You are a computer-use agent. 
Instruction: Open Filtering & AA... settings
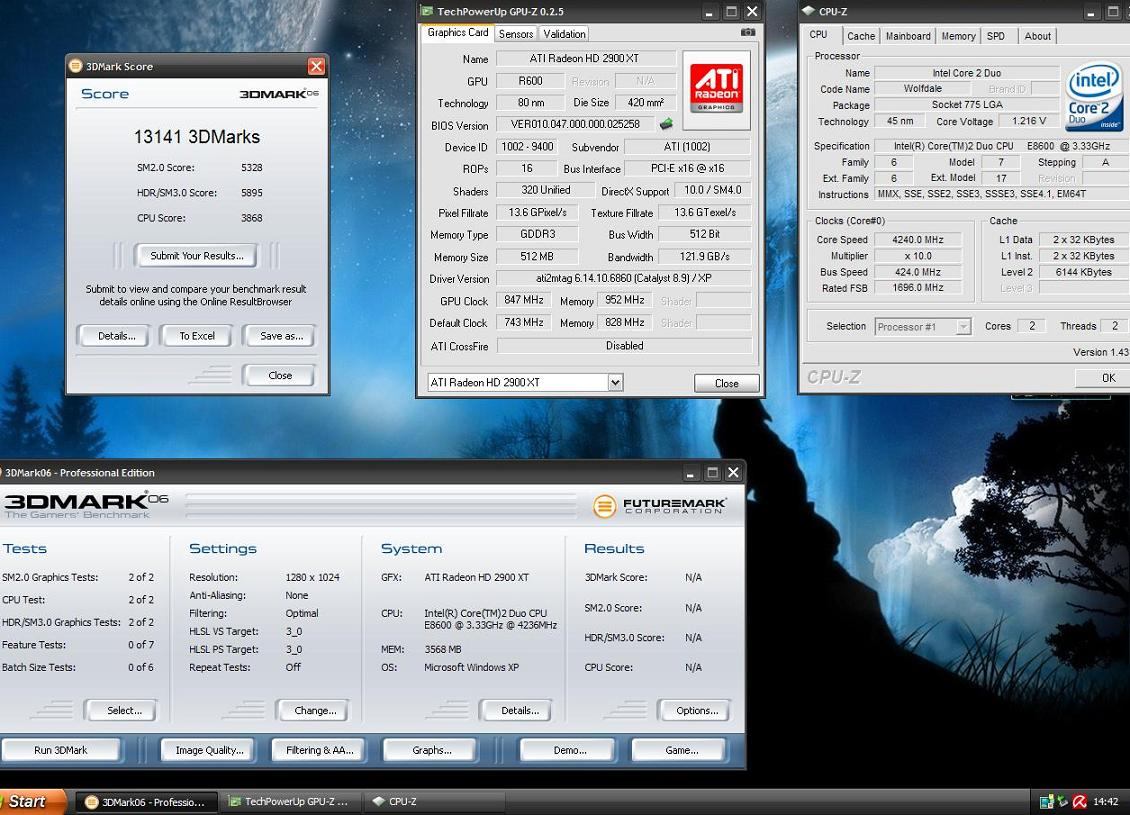coord(319,750)
